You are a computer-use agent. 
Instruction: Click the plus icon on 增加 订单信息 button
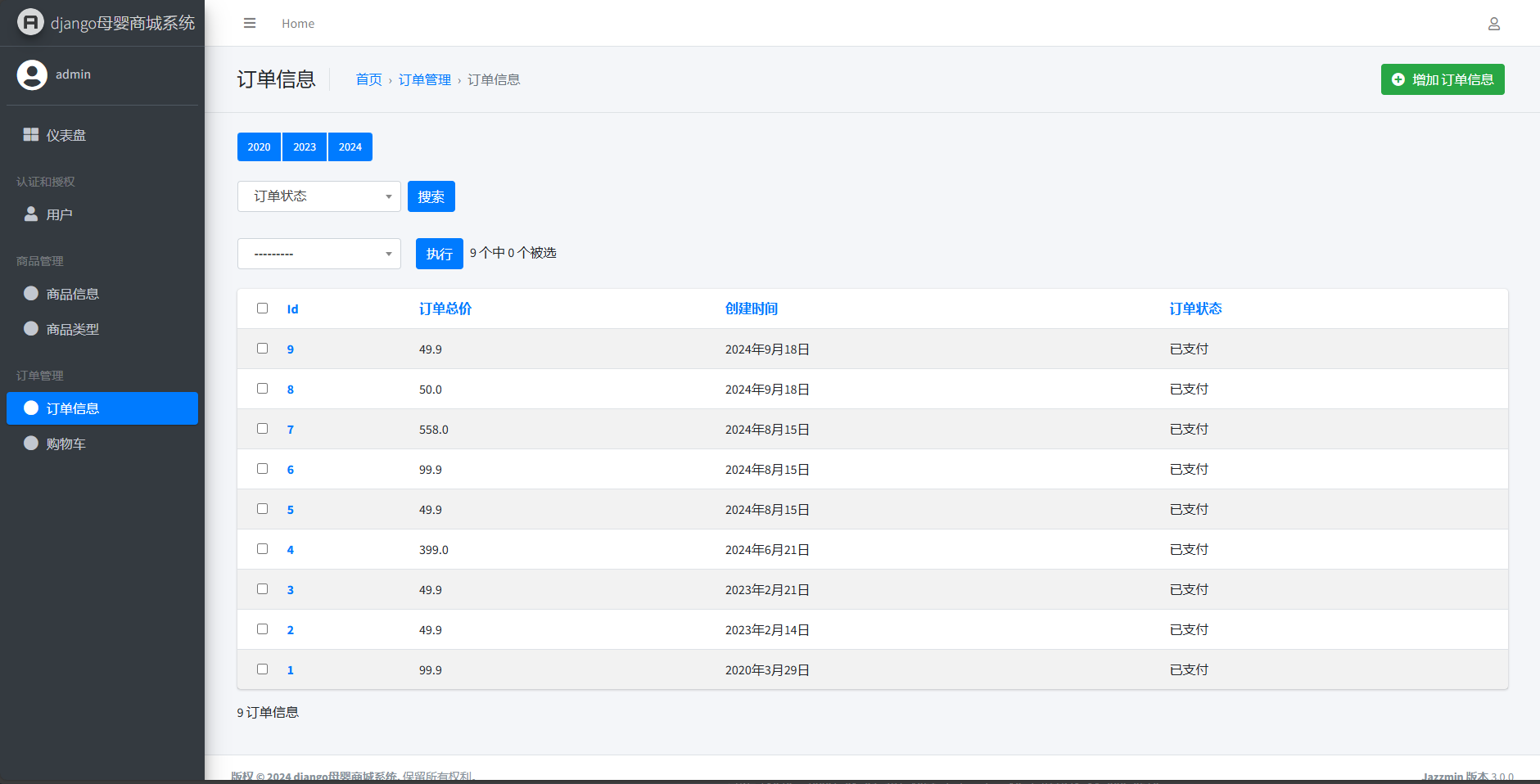pyautogui.click(x=1398, y=79)
